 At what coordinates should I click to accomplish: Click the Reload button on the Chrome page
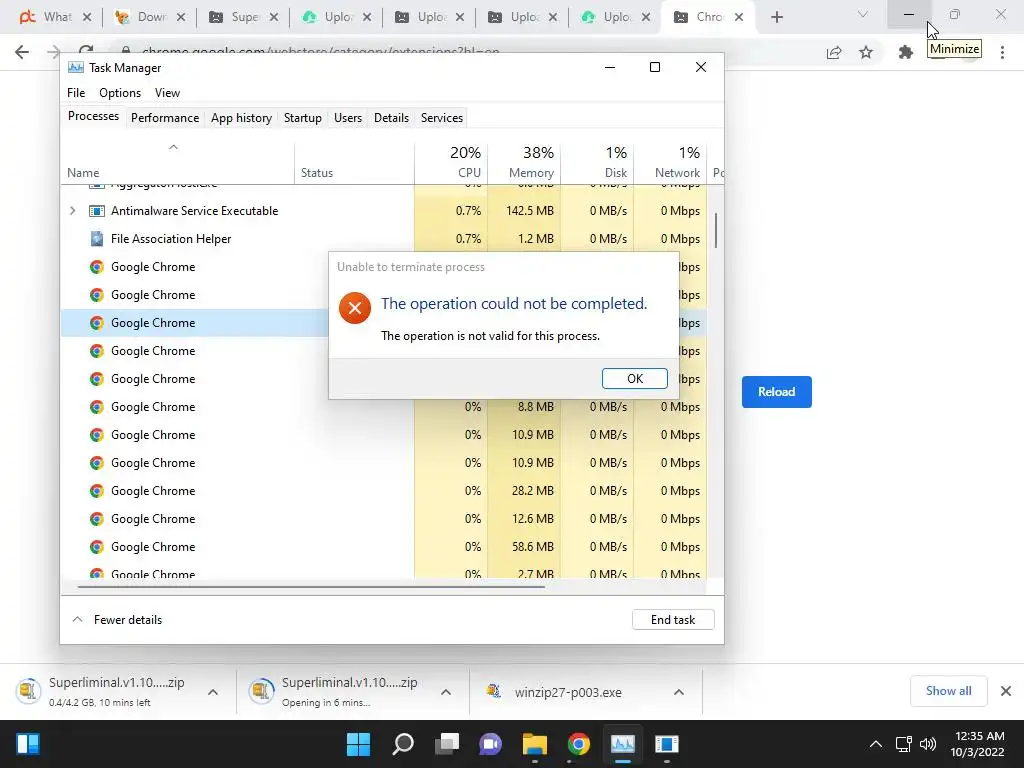point(776,392)
